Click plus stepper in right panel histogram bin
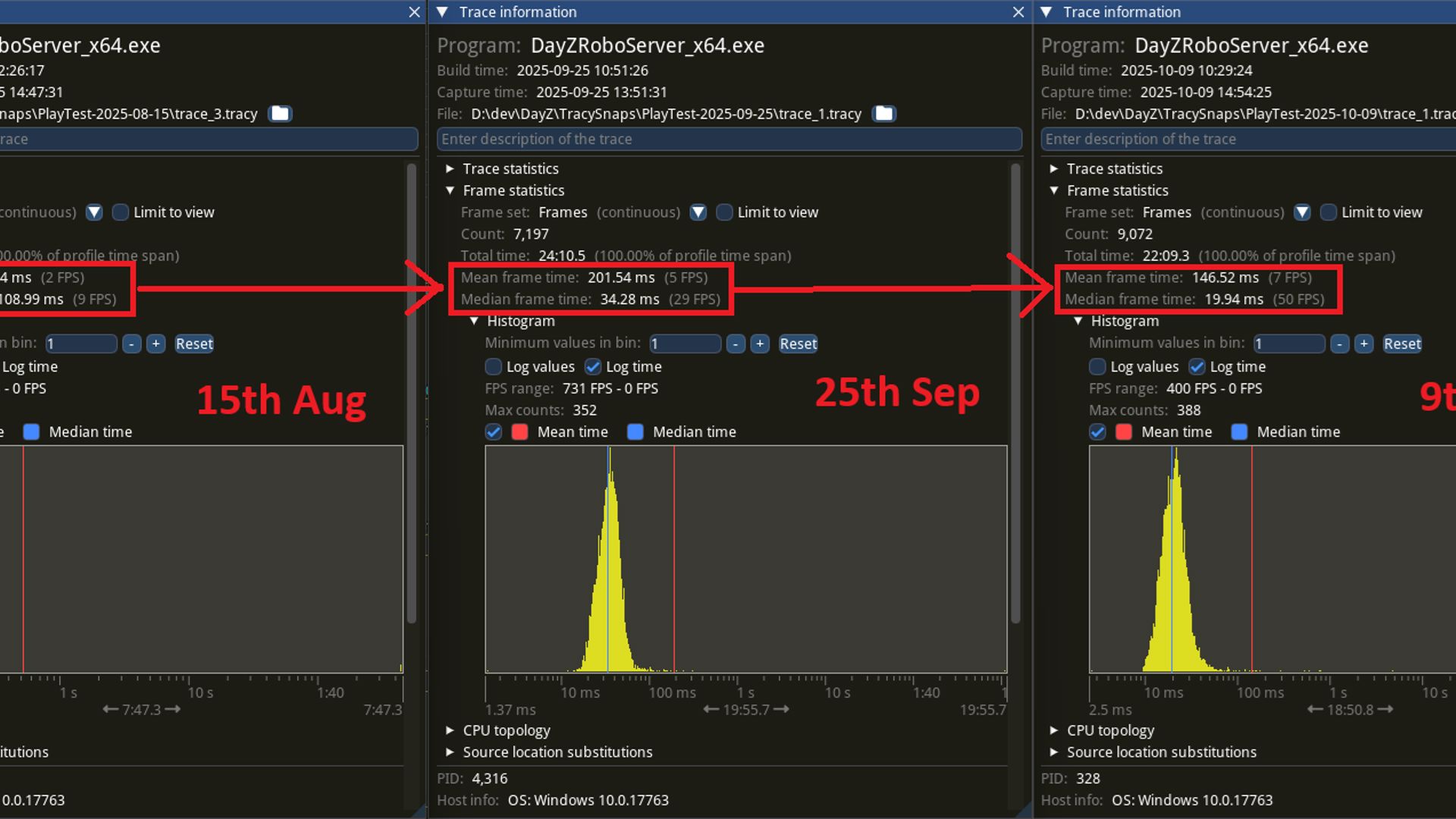 point(1363,344)
